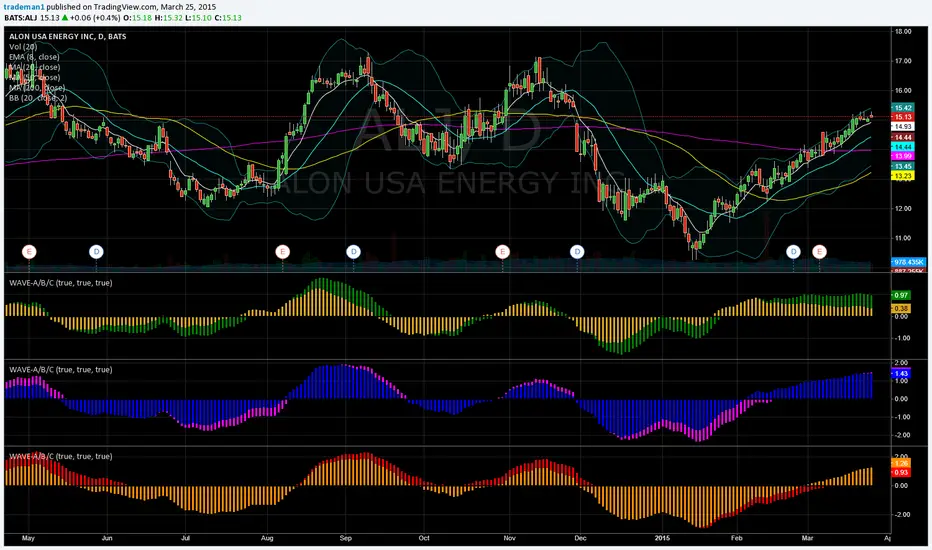This screenshot has width=932, height=550.
Task: Click the dark red 14.44 price tag
Action: pos(902,137)
